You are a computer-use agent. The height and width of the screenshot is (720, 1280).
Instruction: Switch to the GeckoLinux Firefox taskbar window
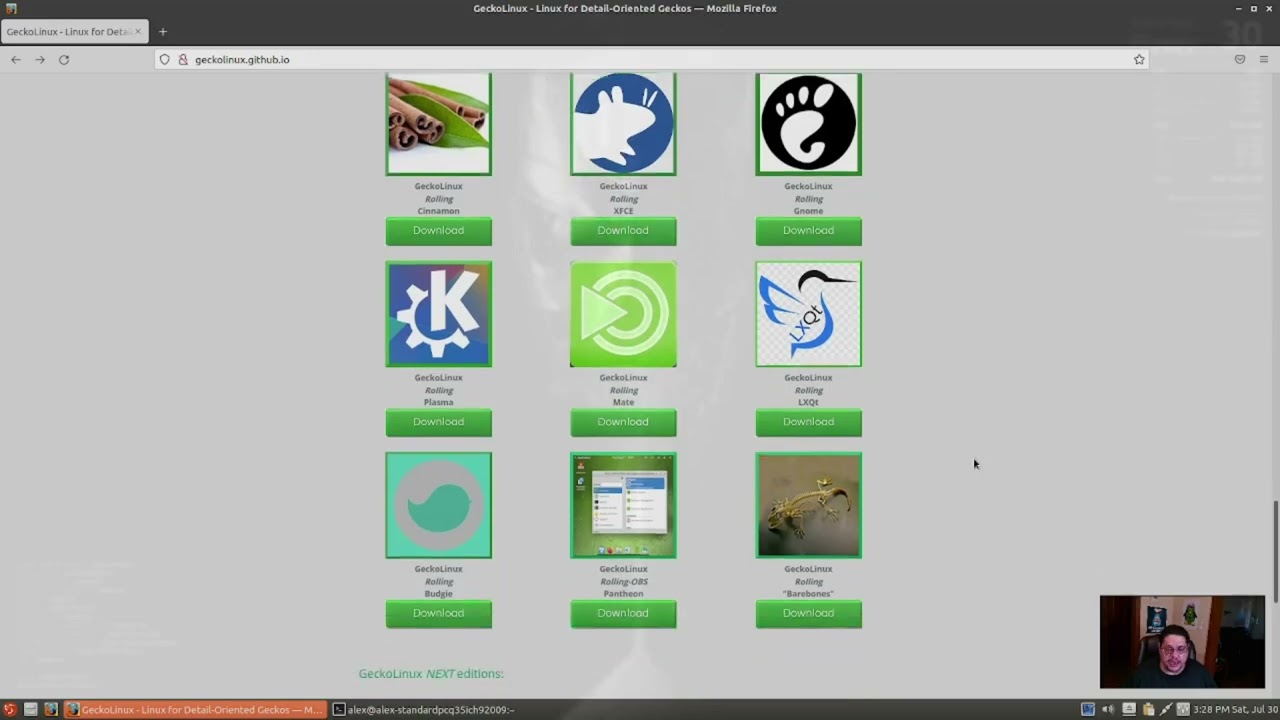pyautogui.click(x=195, y=710)
